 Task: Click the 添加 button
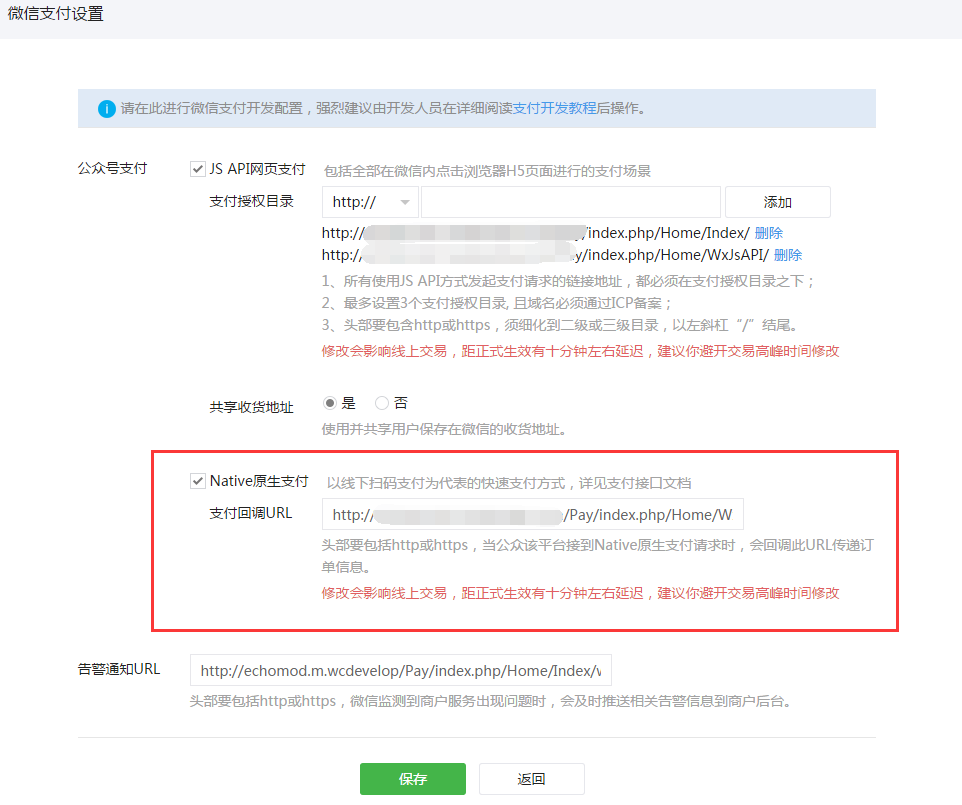point(777,202)
